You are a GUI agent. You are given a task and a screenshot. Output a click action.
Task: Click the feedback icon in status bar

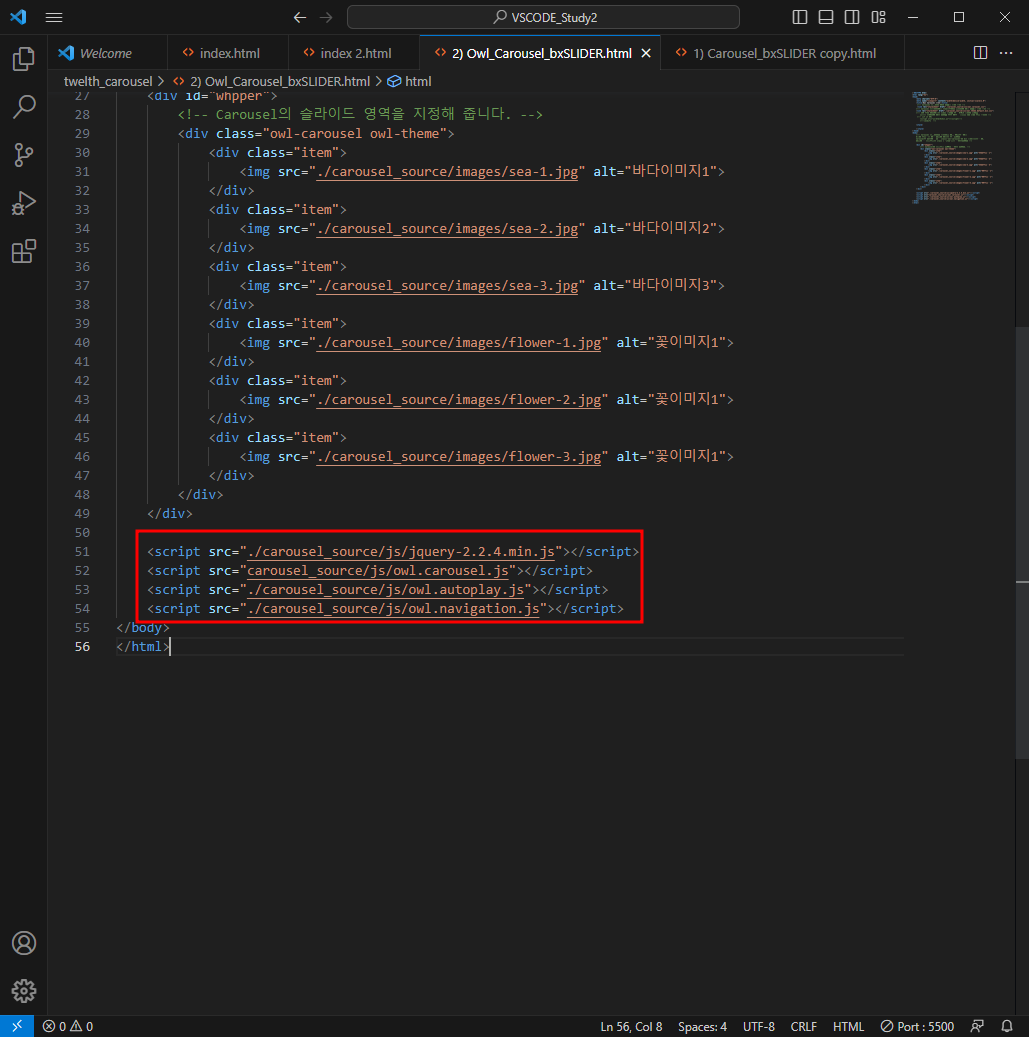pyautogui.click(x=977, y=1026)
